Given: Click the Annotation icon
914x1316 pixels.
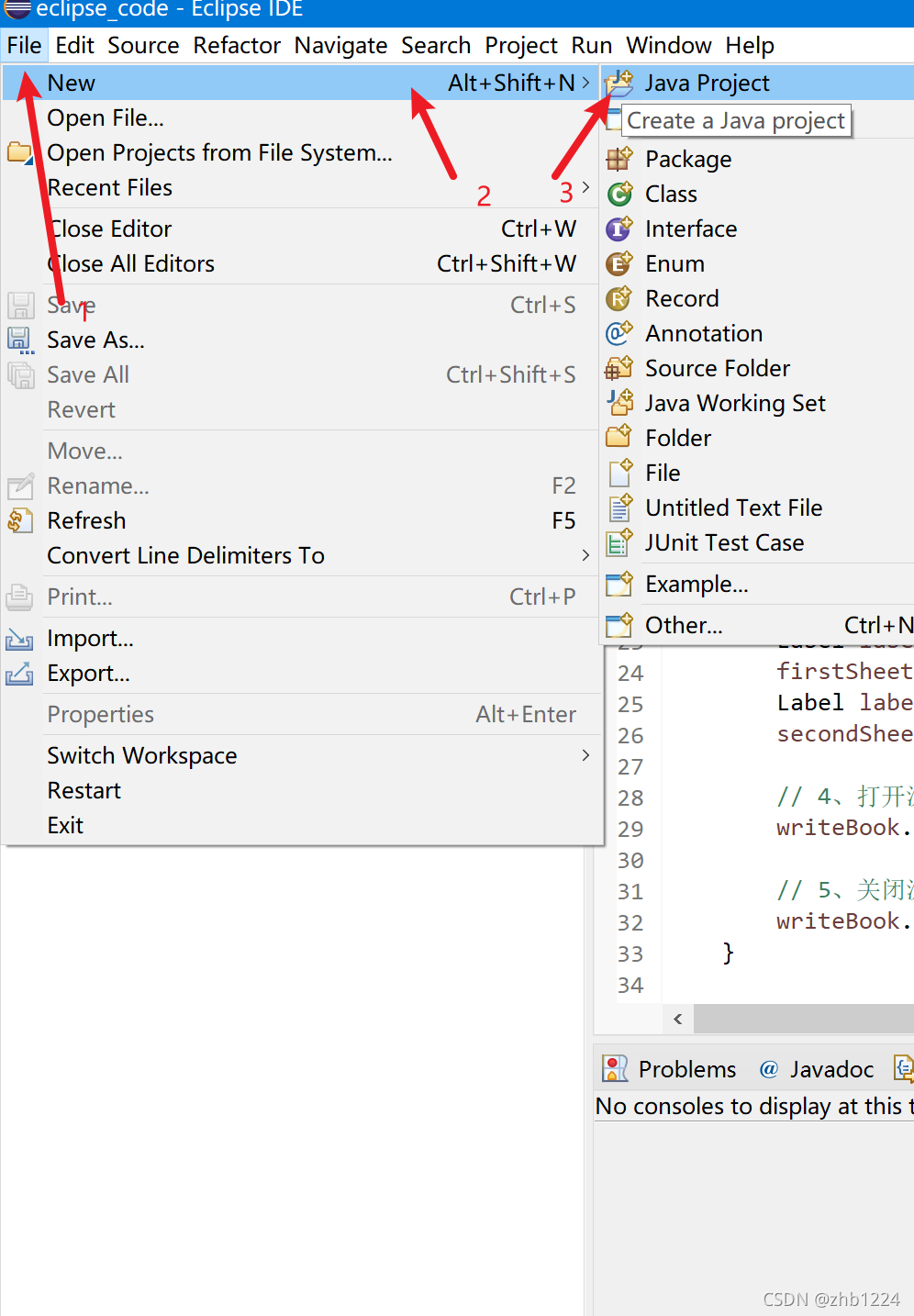Looking at the screenshot, I should coord(619,333).
